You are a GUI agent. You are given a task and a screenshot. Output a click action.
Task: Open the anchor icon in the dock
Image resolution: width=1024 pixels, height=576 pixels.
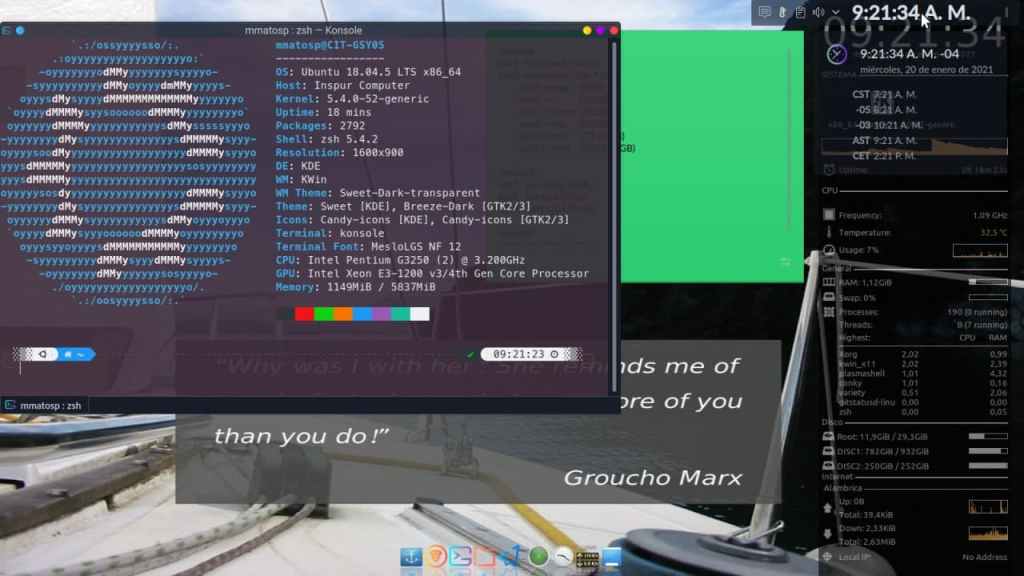[411, 557]
